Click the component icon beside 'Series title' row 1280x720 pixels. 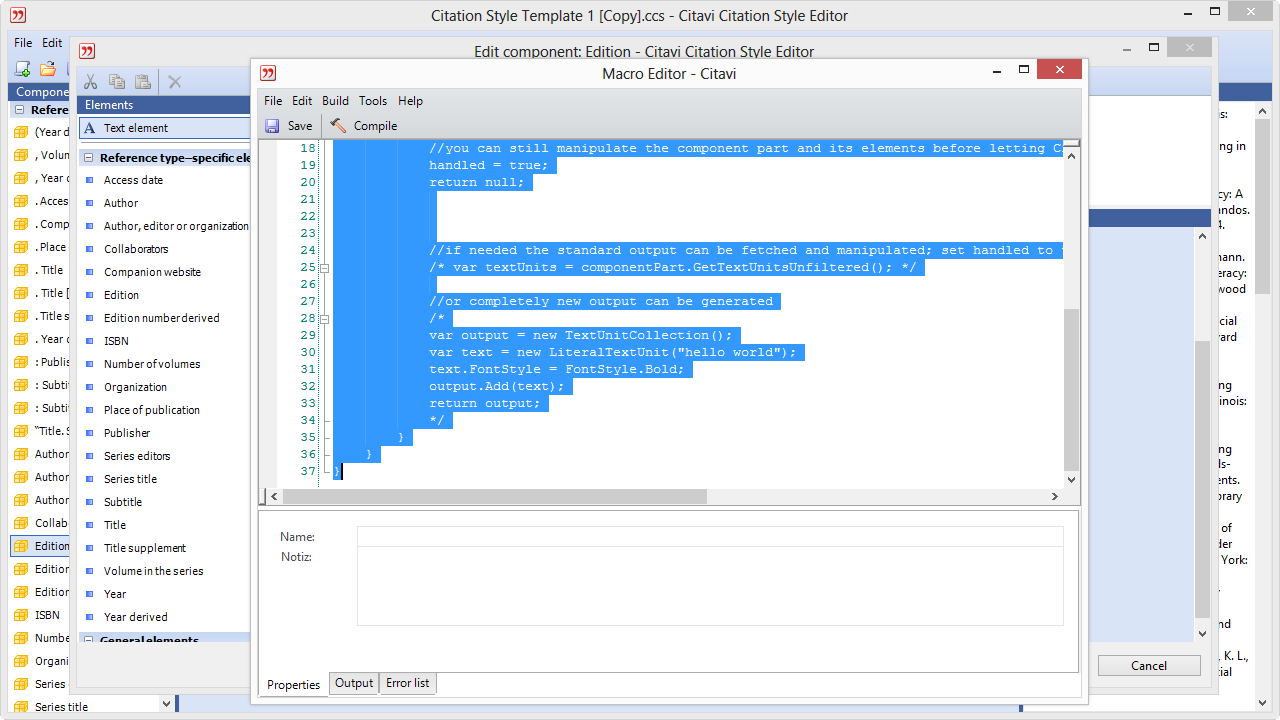tap(21, 707)
